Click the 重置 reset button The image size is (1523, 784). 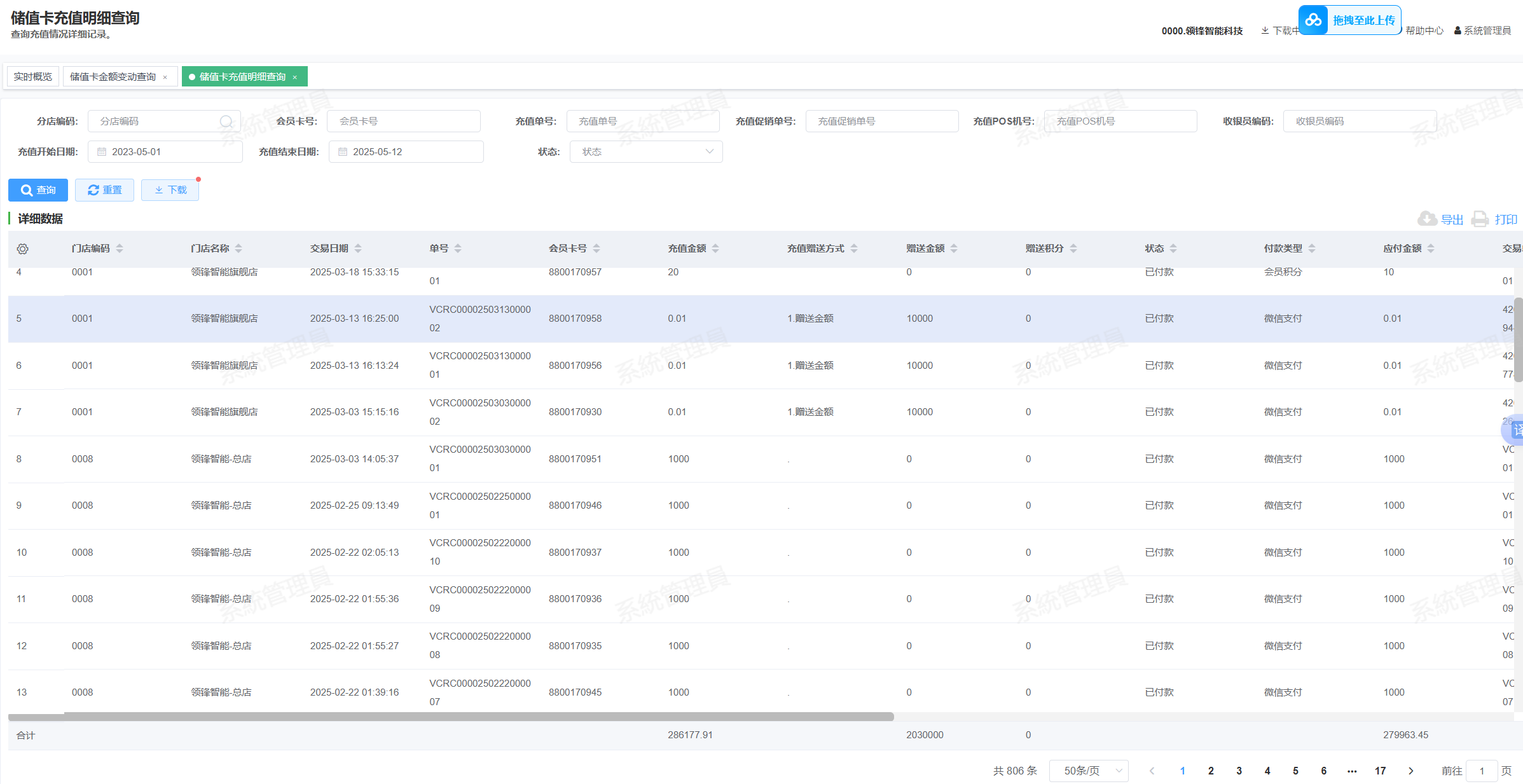point(104,190)
